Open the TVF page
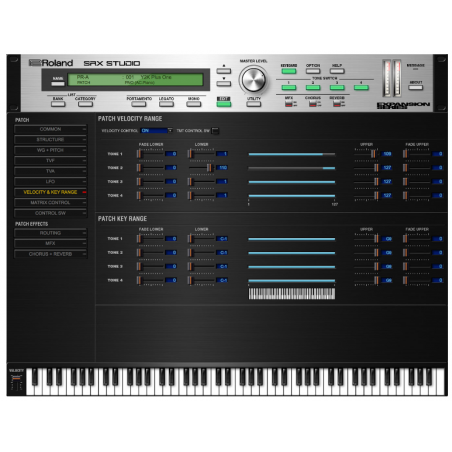Screen dimensions: 452x452 50,161
